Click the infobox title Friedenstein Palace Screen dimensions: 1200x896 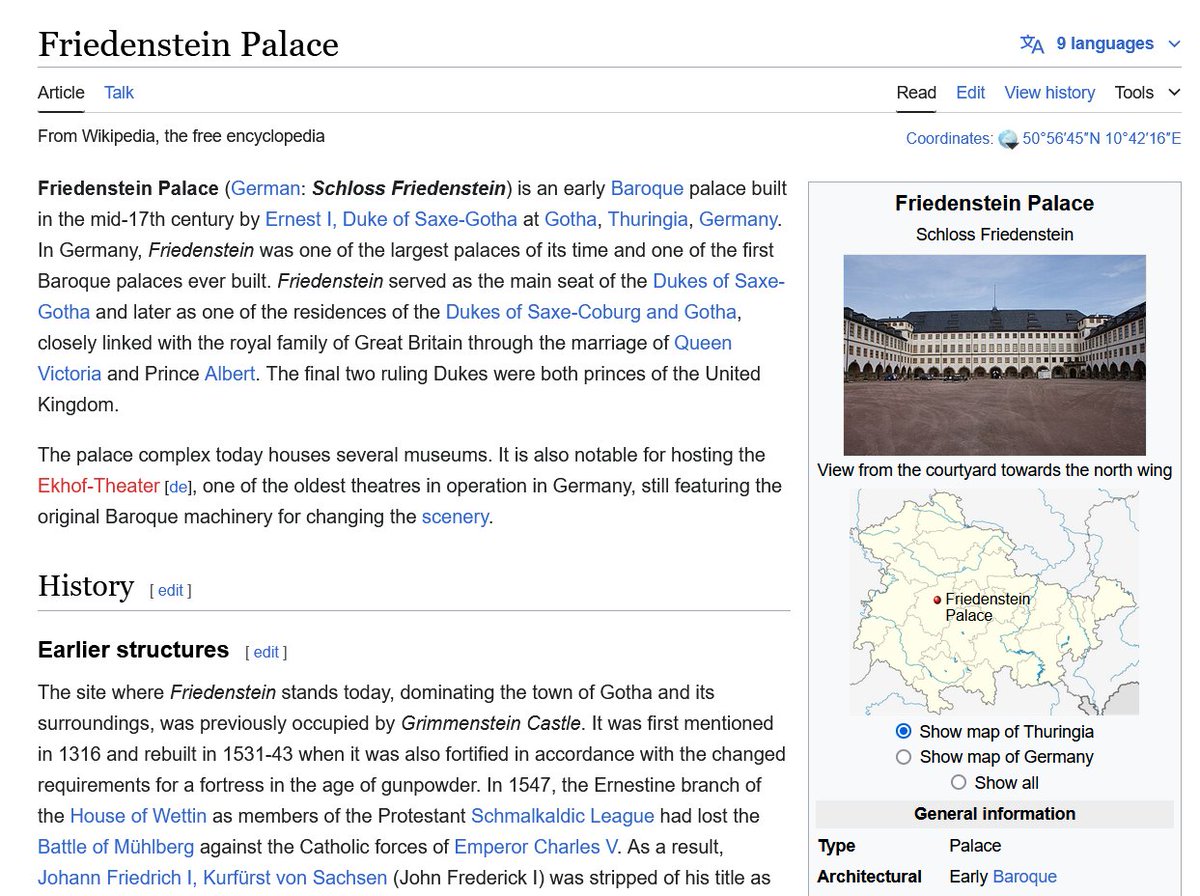(995, 203)
